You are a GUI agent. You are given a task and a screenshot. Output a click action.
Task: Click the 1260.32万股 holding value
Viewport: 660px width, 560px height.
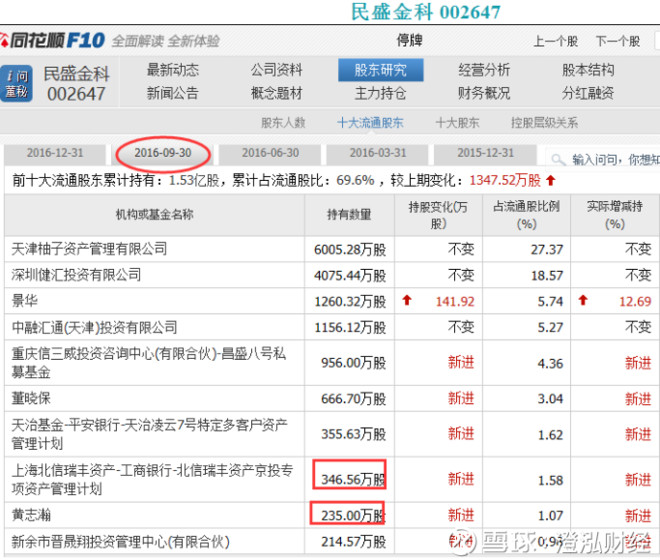pyautogui.click(x=350, y=302)
